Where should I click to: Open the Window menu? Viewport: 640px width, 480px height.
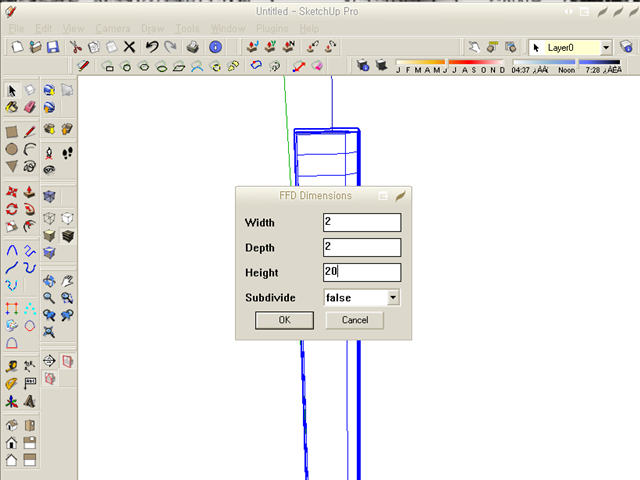[x=228, y=29]
